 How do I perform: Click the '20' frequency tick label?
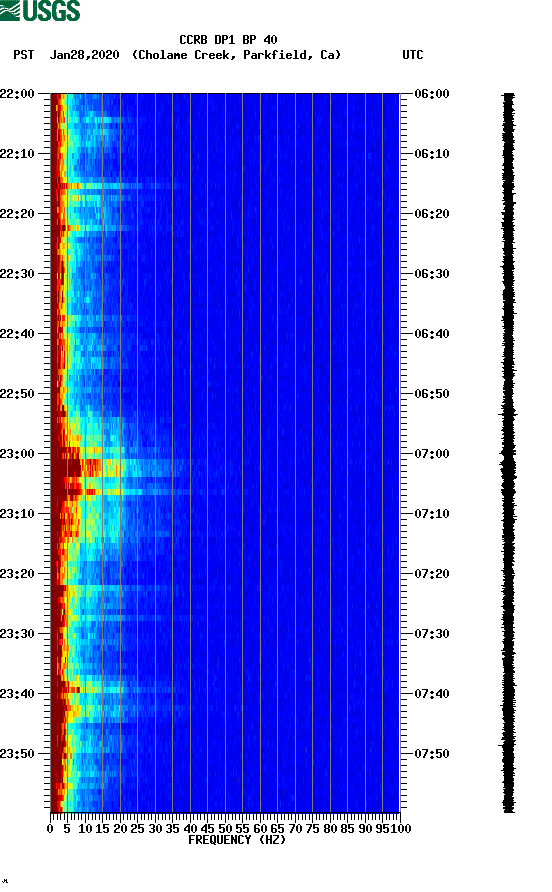click(x=120, y=829)
